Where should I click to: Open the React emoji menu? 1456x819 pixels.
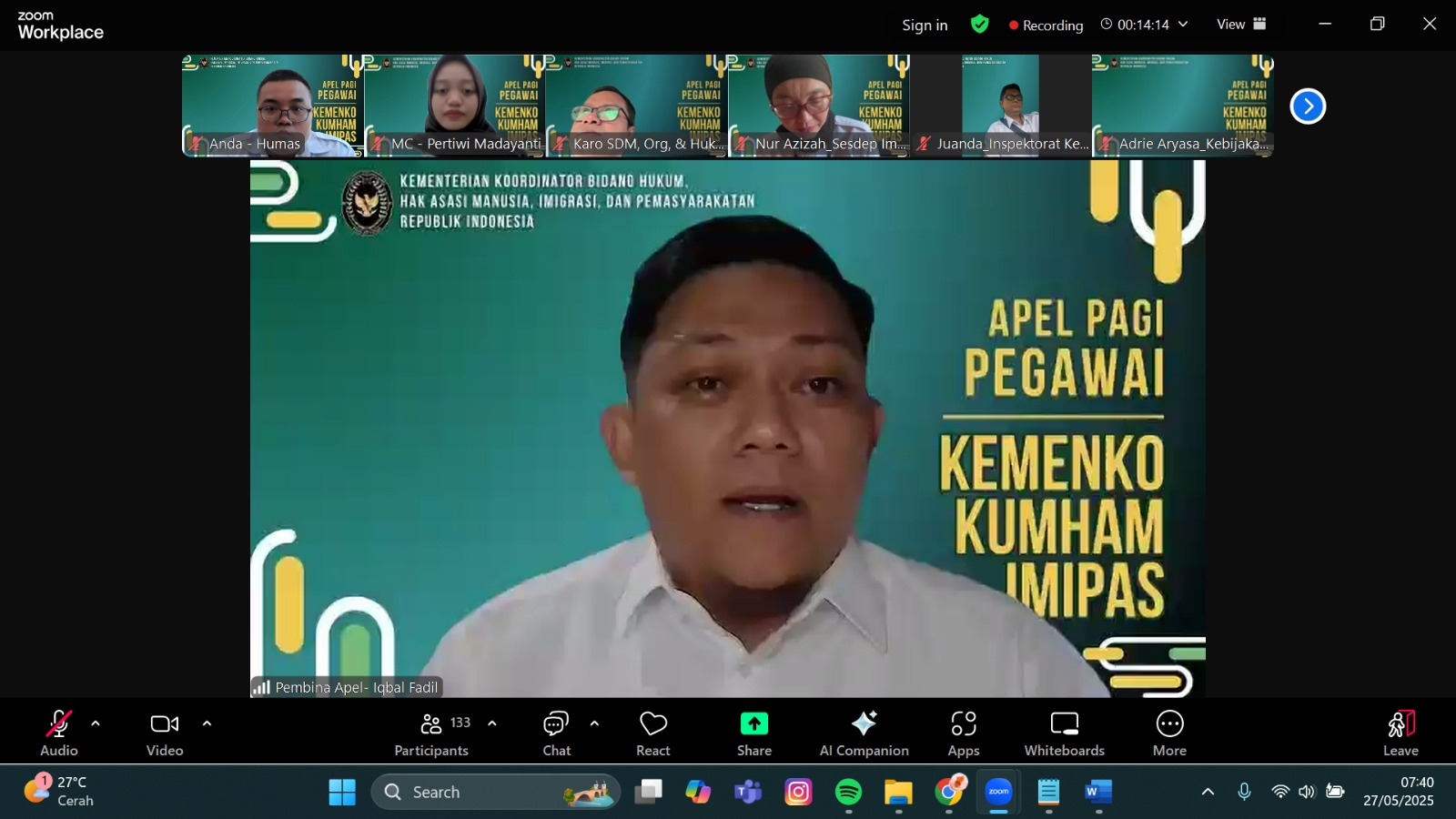click(x=652, y=733)
